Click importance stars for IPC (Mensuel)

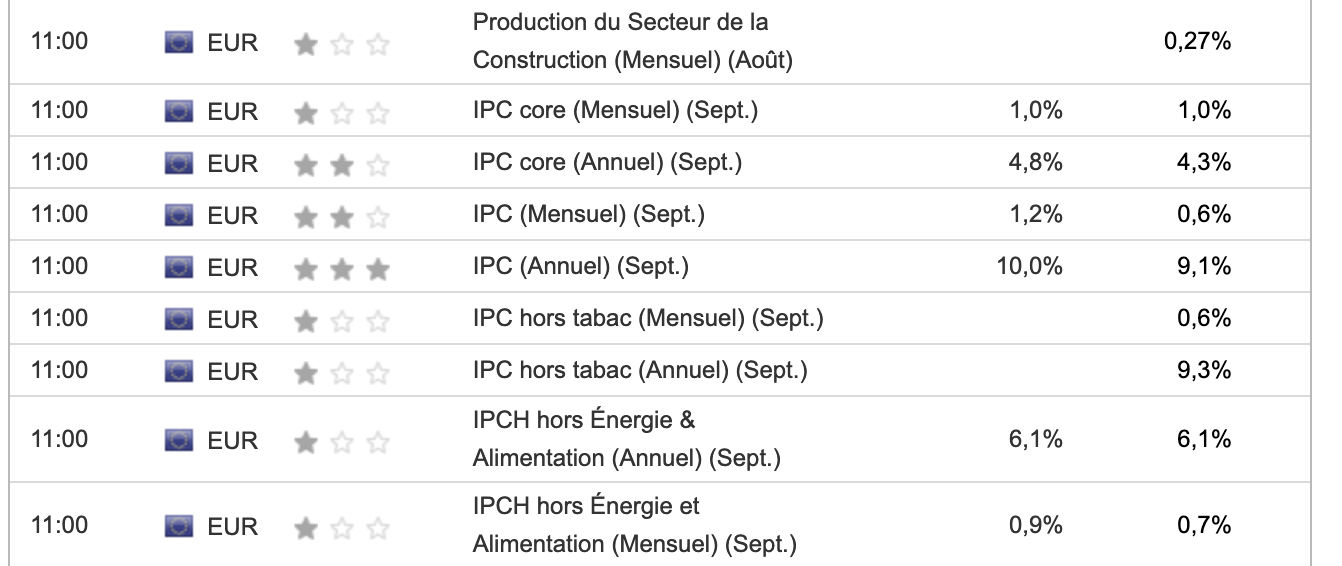341,216
